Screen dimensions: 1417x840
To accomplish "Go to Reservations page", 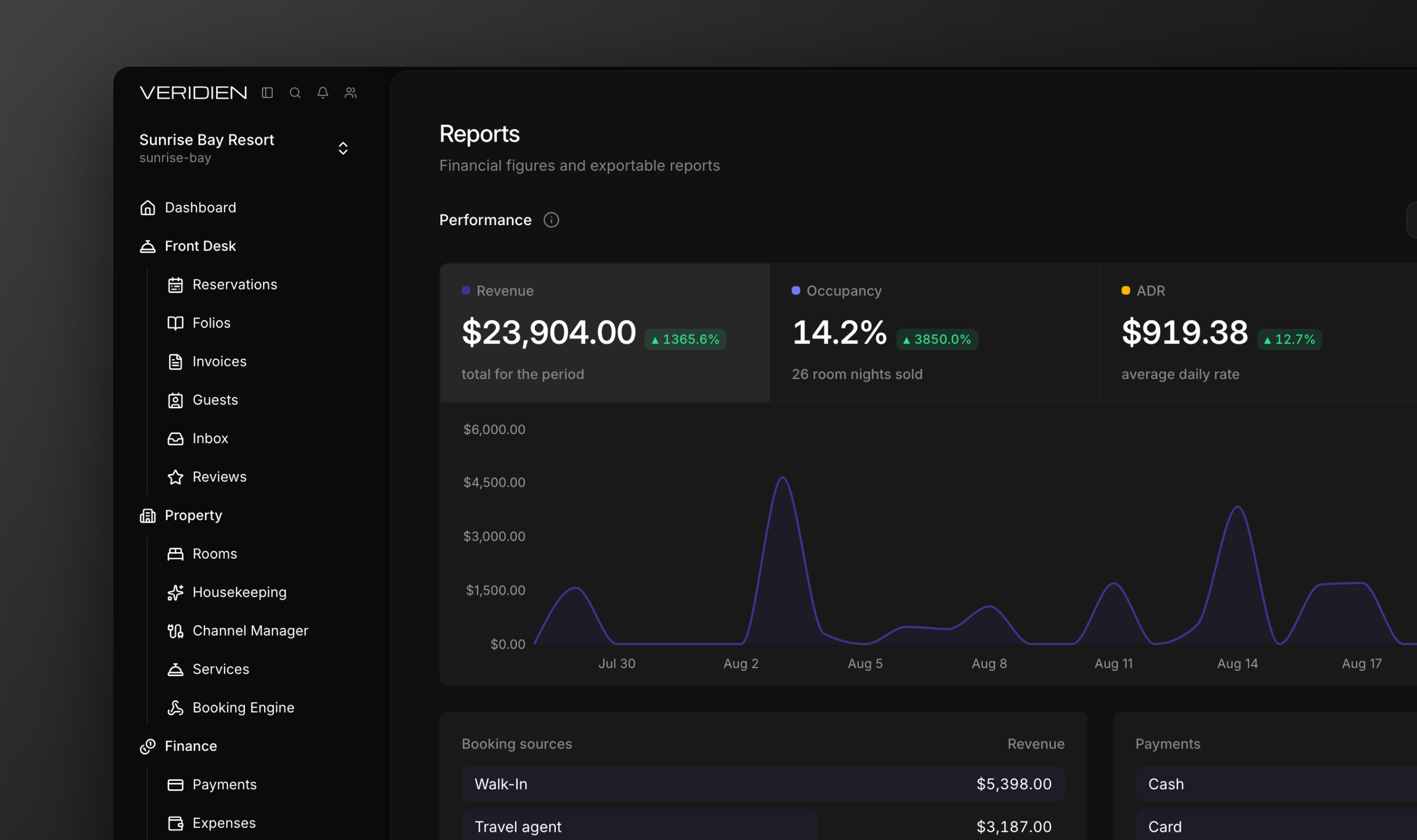I will point(235,285).
